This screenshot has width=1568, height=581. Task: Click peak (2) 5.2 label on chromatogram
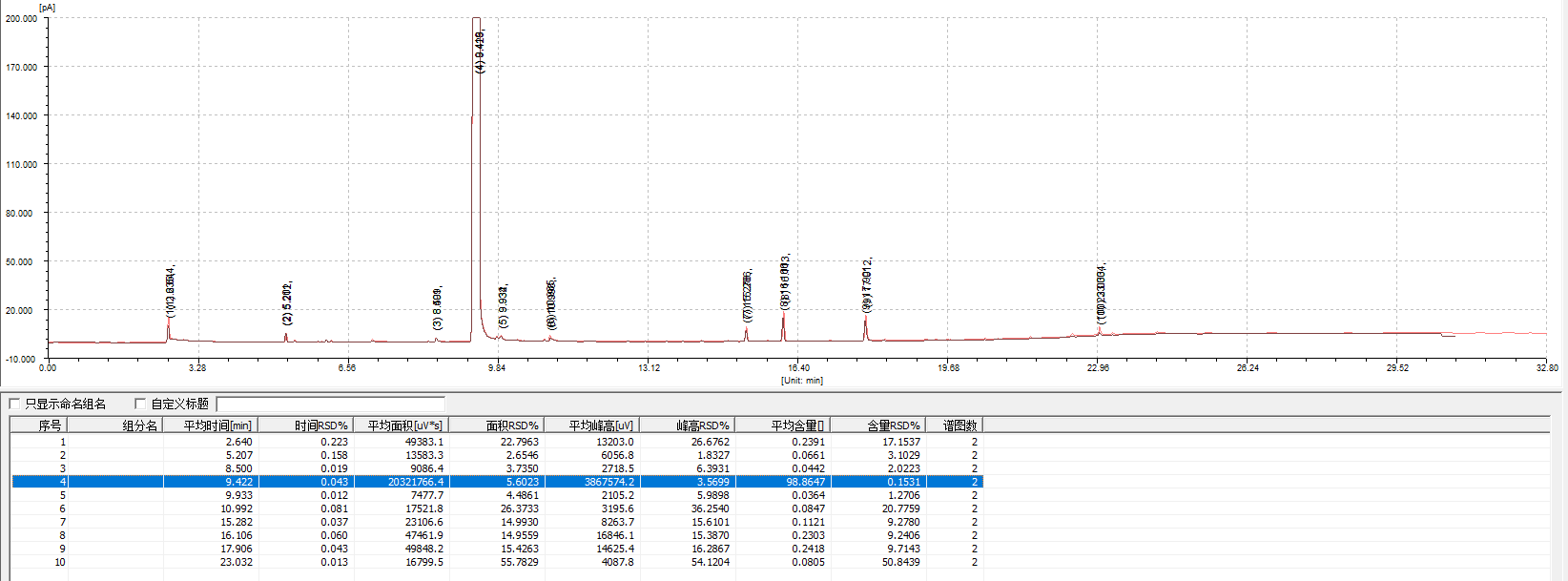tap(287, 303)
